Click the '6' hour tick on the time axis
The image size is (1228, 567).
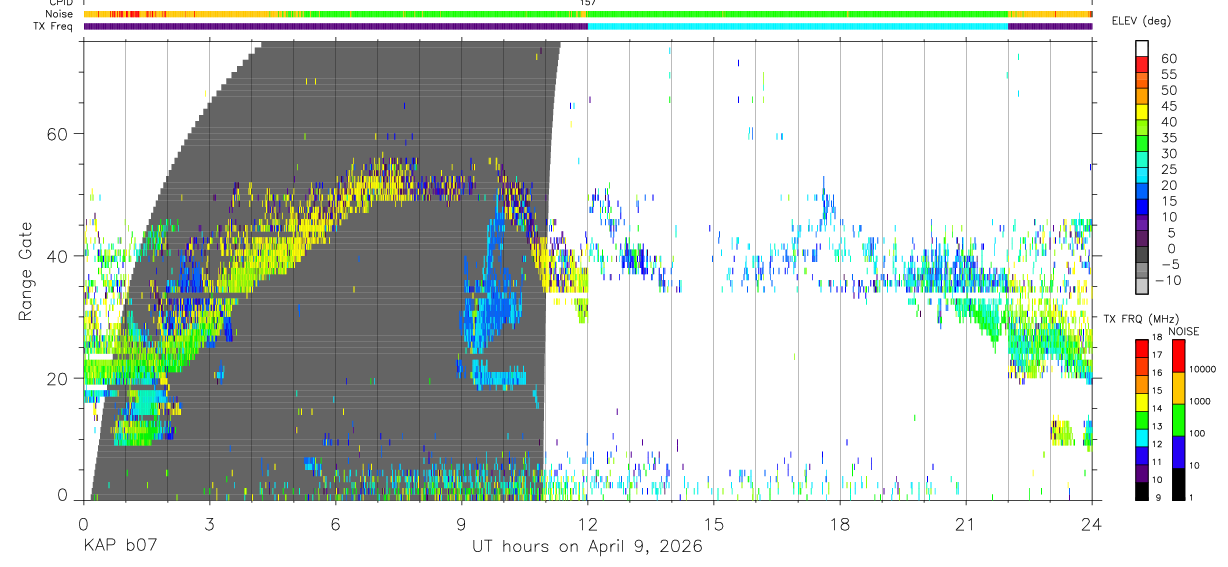[x=335, y=524]
